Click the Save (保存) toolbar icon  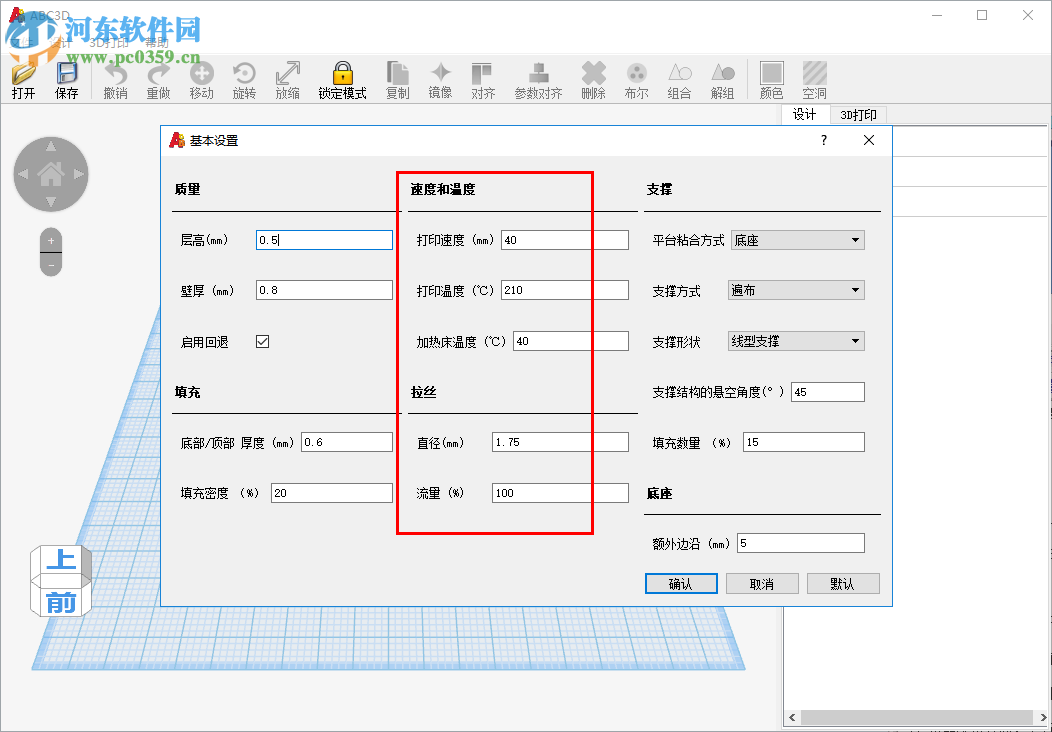pyautogui.click(x=66, y=81)
